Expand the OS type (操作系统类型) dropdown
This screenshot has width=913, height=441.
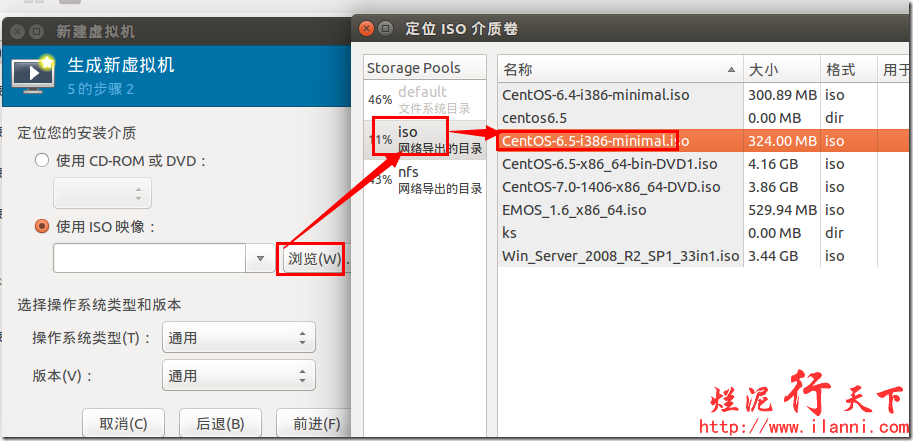click(x=238, y=338)
